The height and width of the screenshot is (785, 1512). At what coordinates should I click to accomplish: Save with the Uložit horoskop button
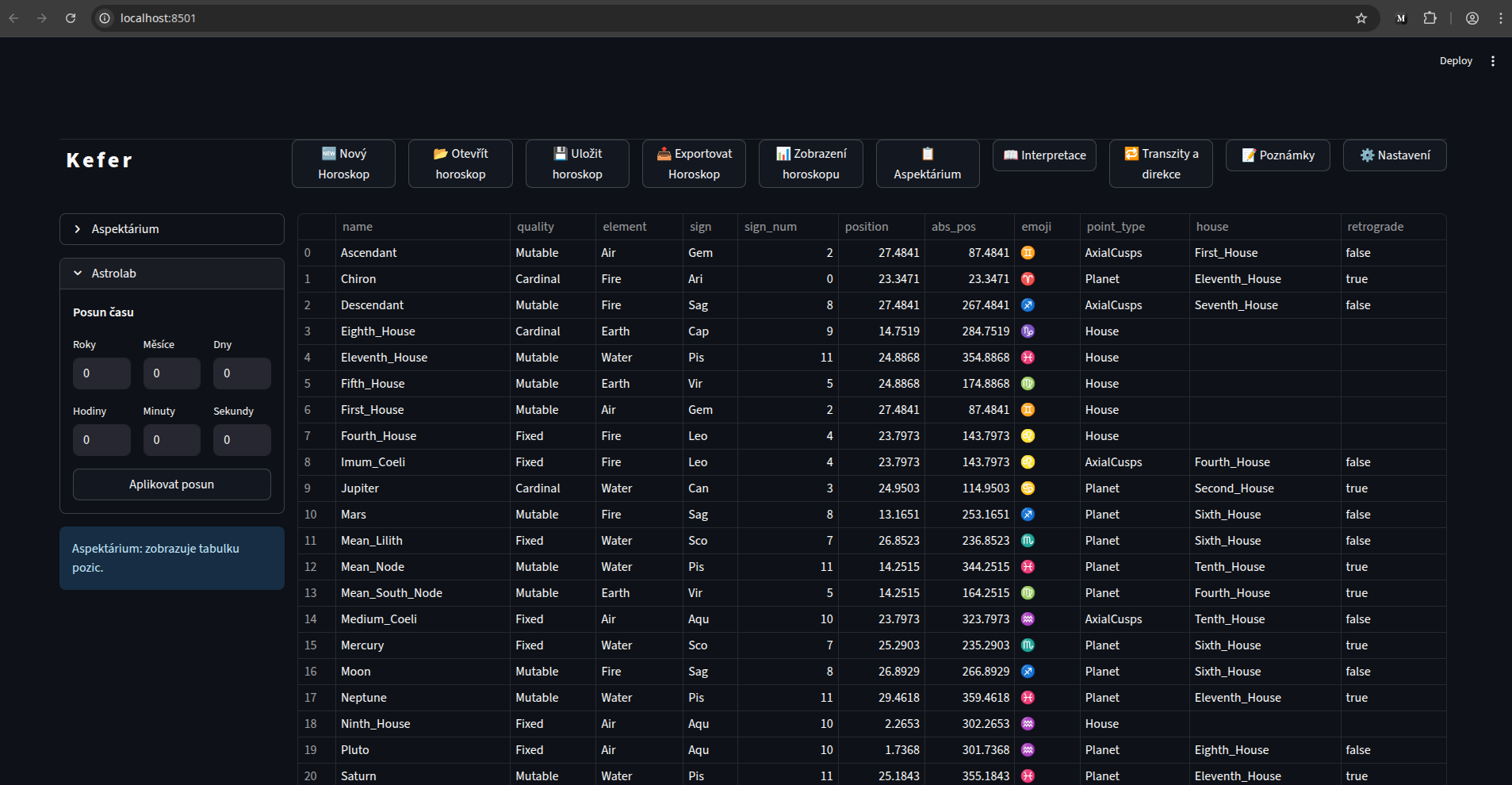pos(577,164)
